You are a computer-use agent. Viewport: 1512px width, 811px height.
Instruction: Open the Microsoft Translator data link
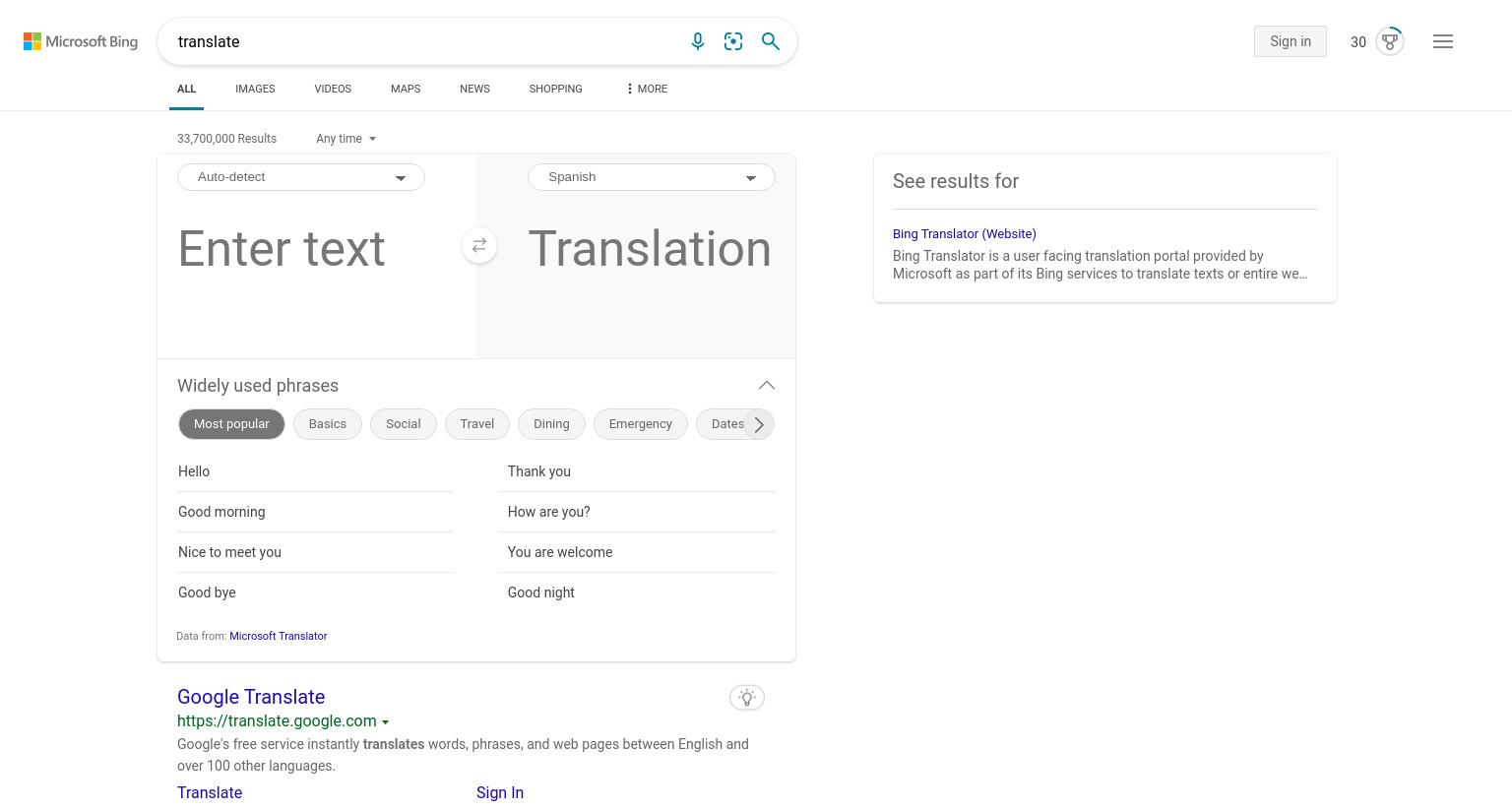pos(279,636)
